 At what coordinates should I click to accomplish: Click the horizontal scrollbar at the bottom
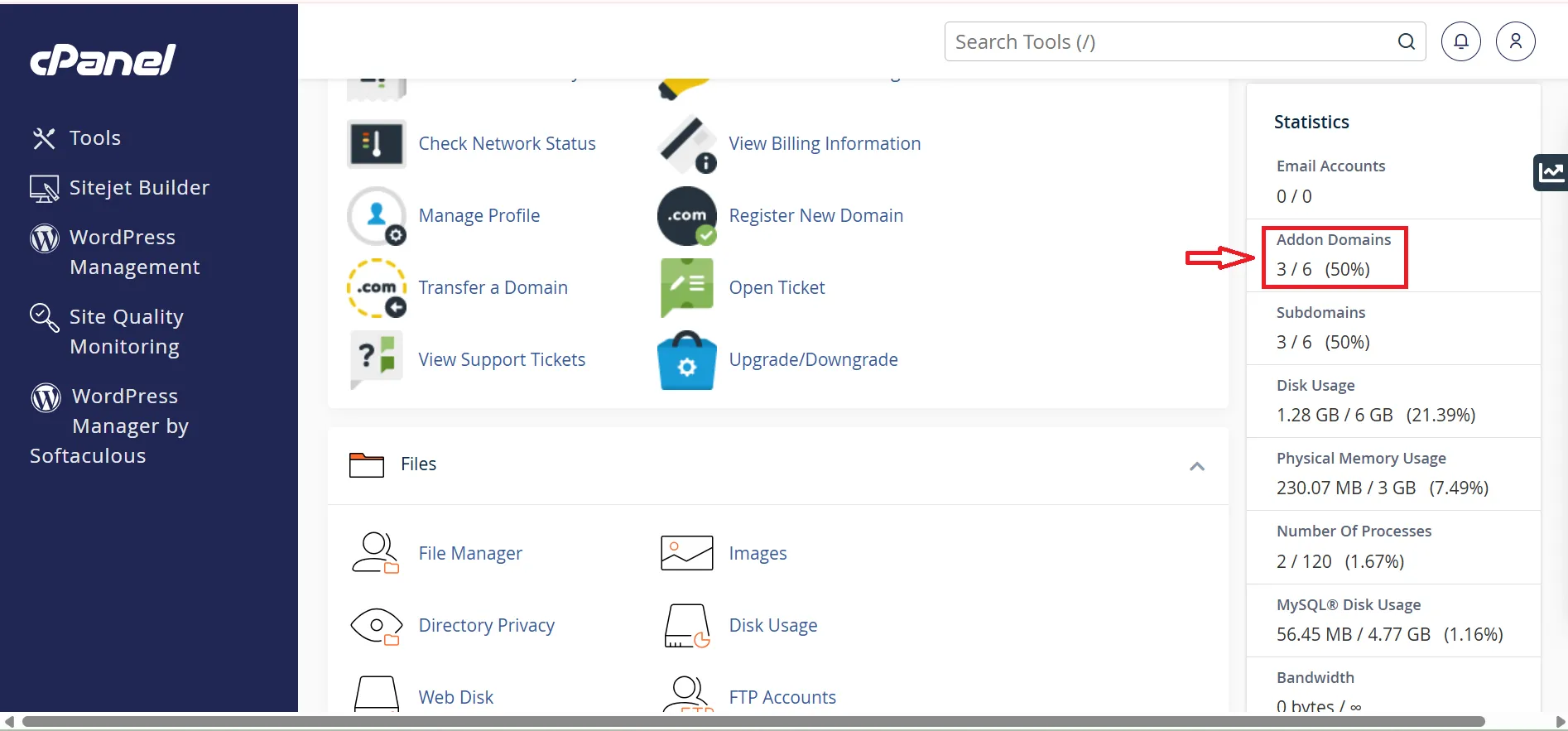tap(753, 721)
